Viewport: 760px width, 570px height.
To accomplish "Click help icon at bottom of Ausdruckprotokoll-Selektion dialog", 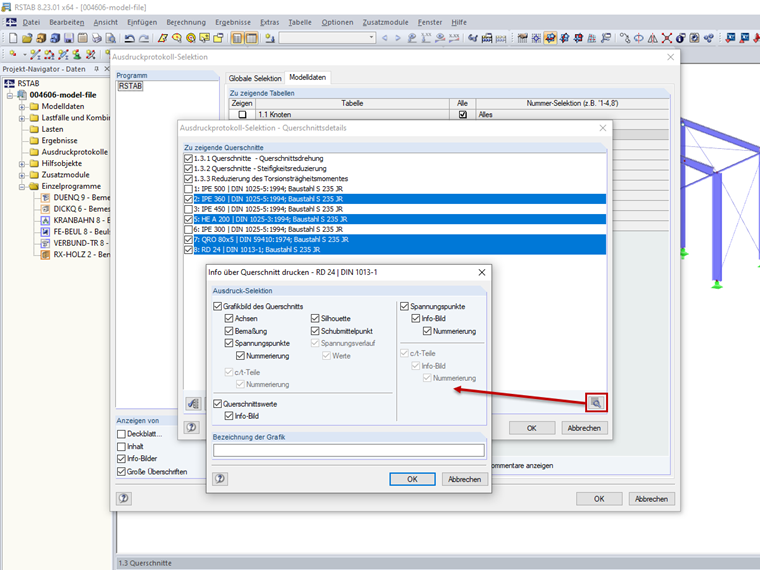I will point(124,498).
